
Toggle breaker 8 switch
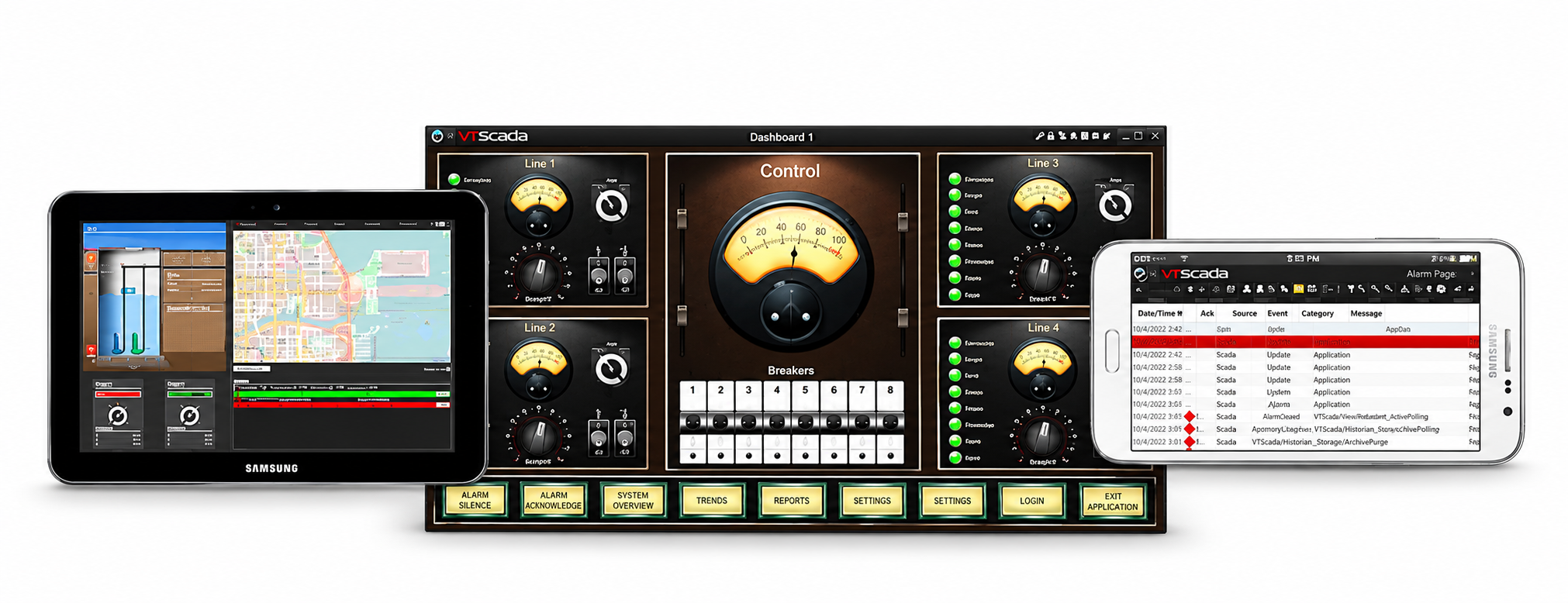pyautogui.click(x=890, y=422)
